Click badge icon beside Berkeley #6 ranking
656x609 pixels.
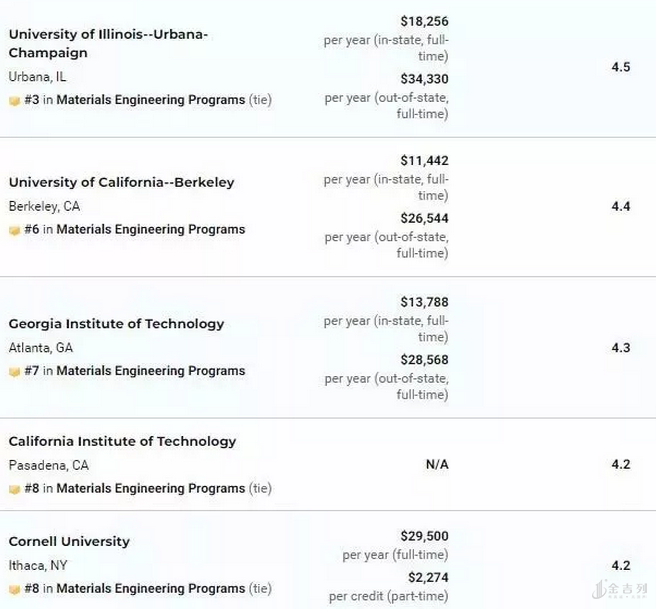(14, 230)
